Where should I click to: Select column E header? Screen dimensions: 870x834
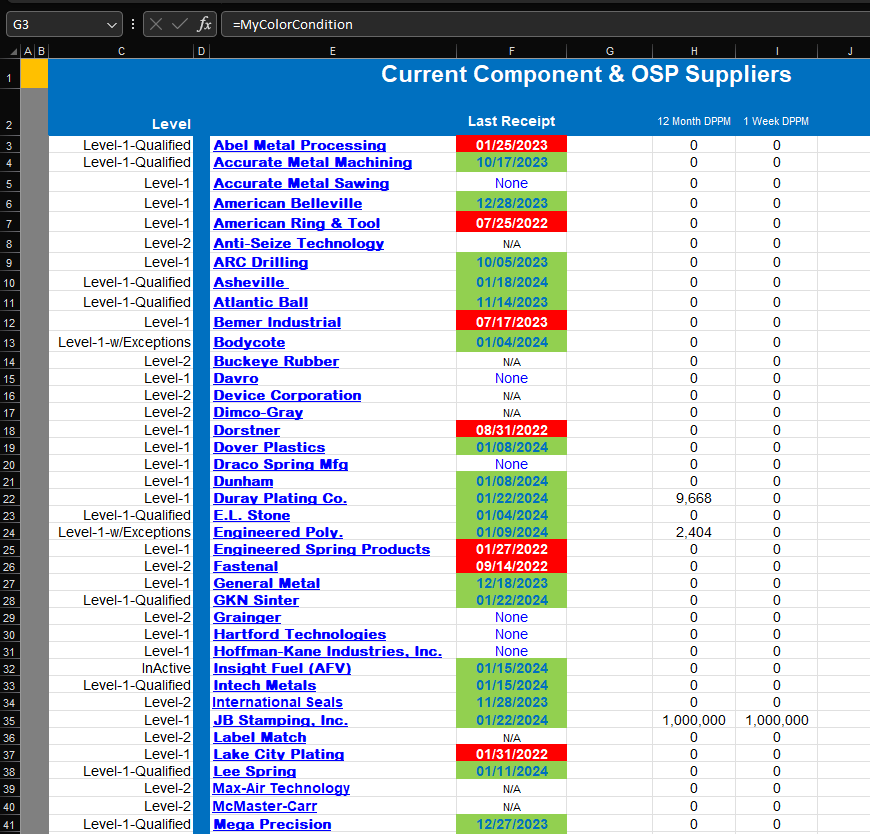(333, 51)
